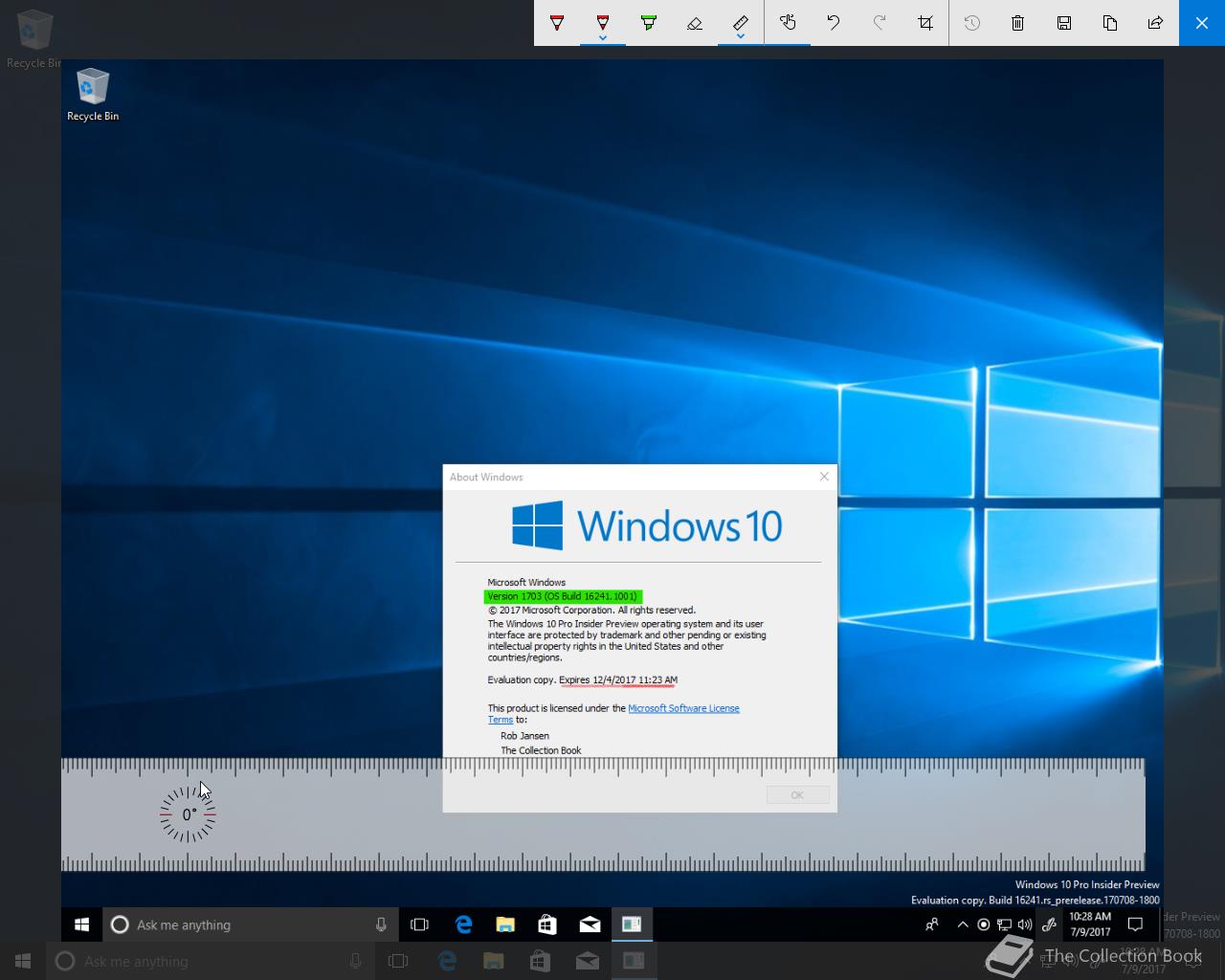
Task: Open File Explorer from the taskbar
Action: click(505, 924)
